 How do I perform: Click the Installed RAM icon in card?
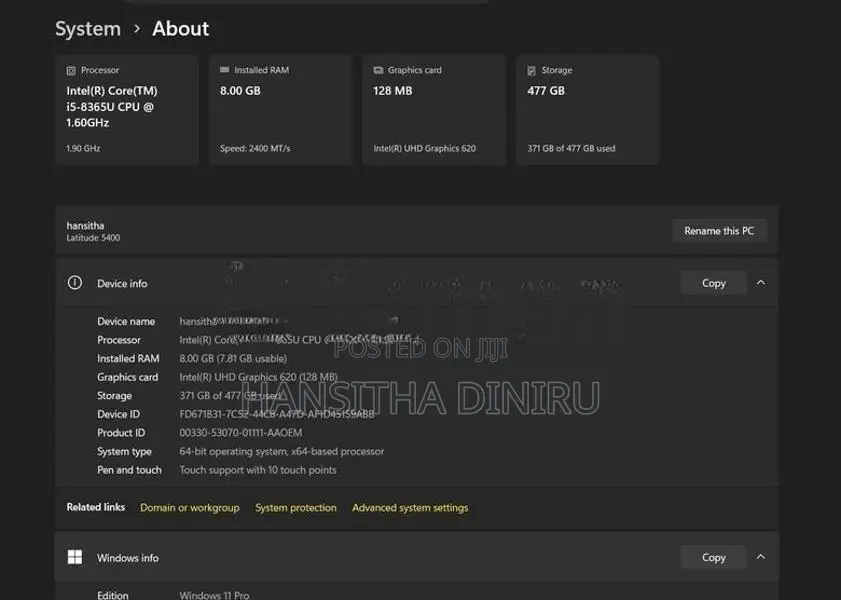point(225,70)
